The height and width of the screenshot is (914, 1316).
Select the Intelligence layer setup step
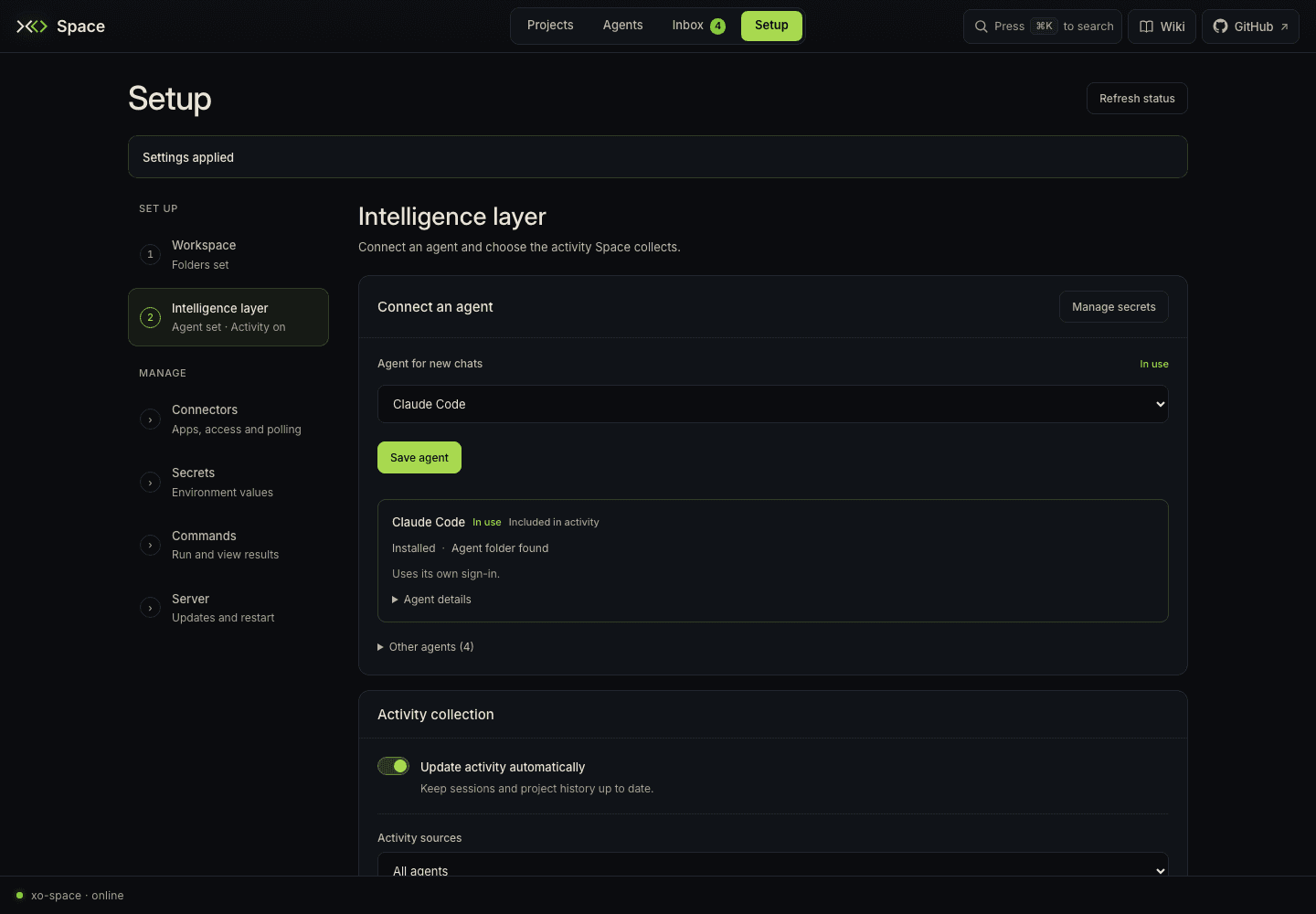(228, 317)
